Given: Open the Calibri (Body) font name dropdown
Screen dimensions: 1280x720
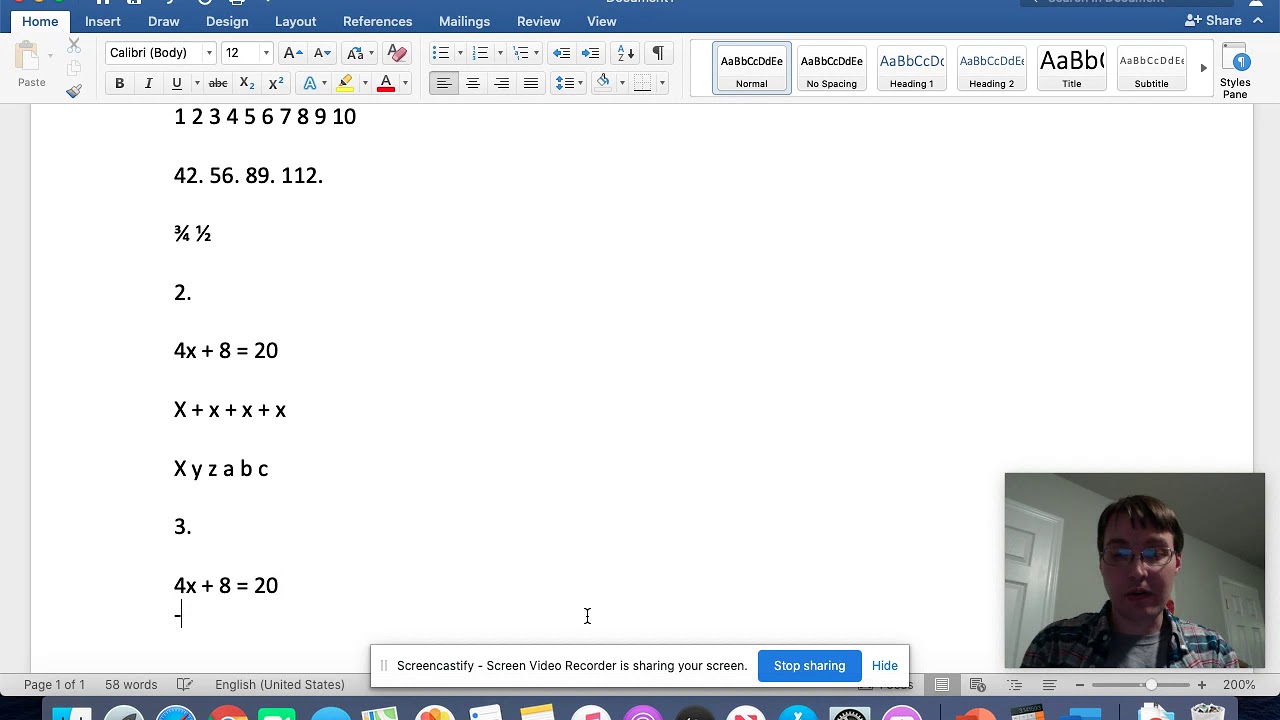Looking at the screenshot, I should tap(209, 53).
